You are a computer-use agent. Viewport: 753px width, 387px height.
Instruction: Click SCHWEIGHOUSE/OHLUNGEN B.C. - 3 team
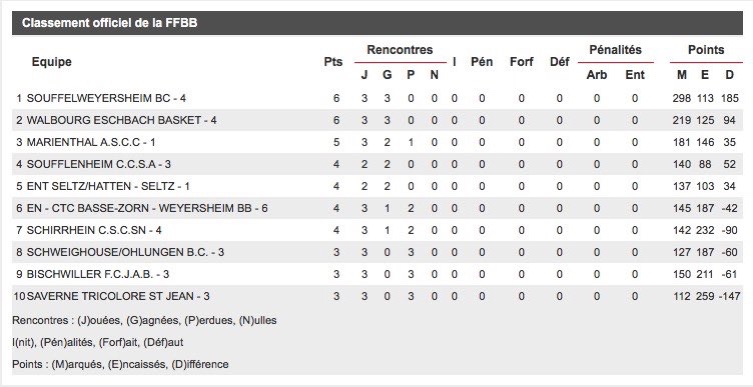125,252
